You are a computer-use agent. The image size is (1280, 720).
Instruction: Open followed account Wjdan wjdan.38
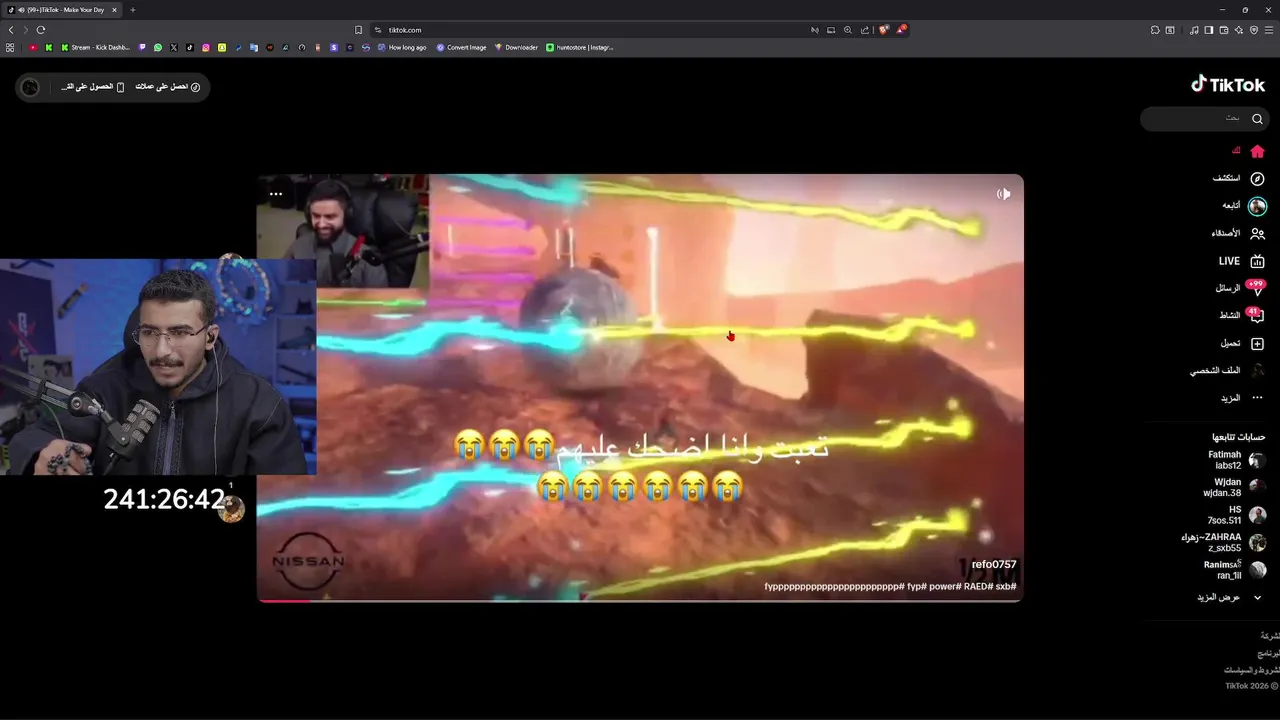1235,487
